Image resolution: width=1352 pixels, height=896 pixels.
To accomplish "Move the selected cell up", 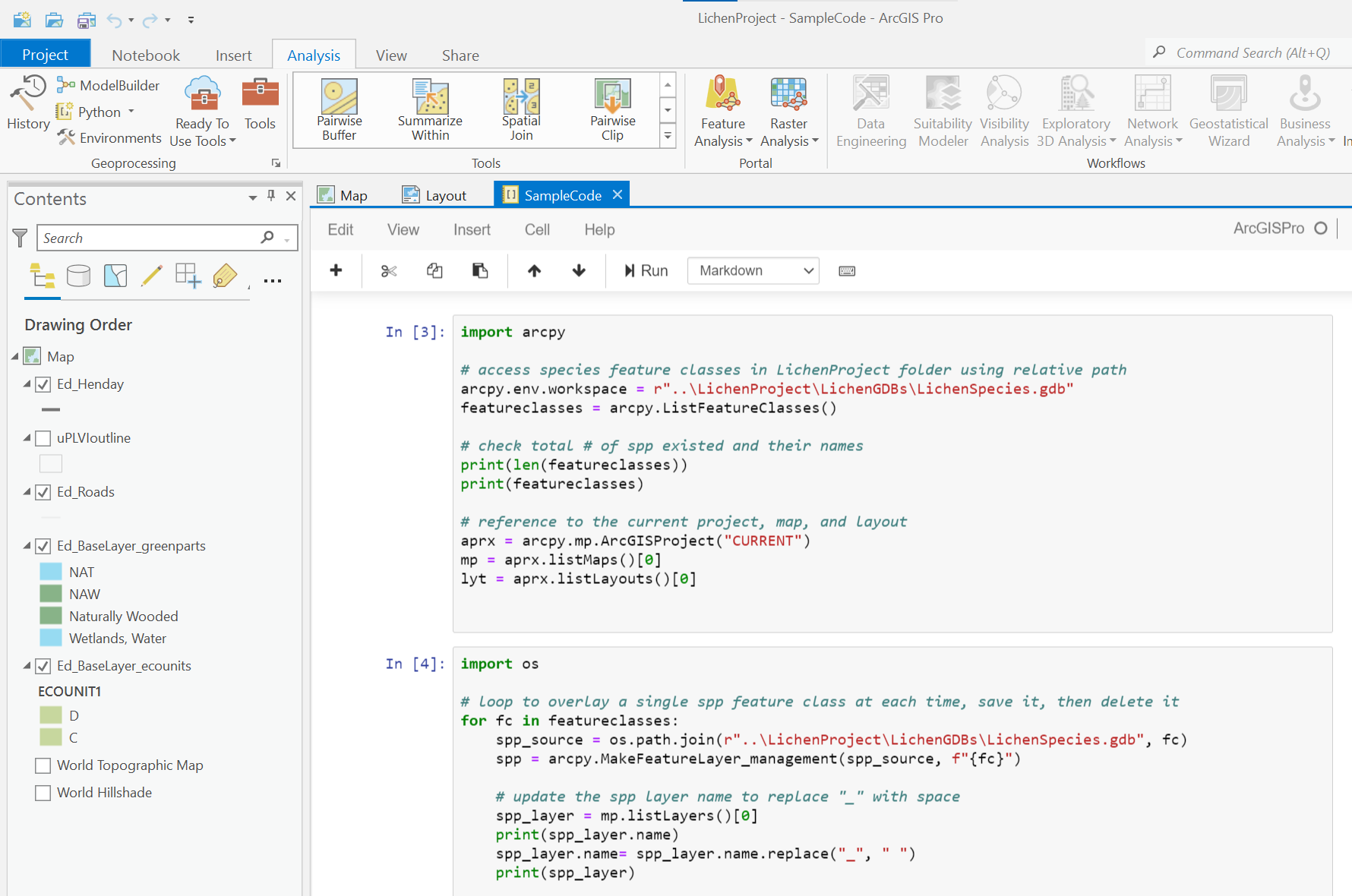I will (x=535, y=271).
